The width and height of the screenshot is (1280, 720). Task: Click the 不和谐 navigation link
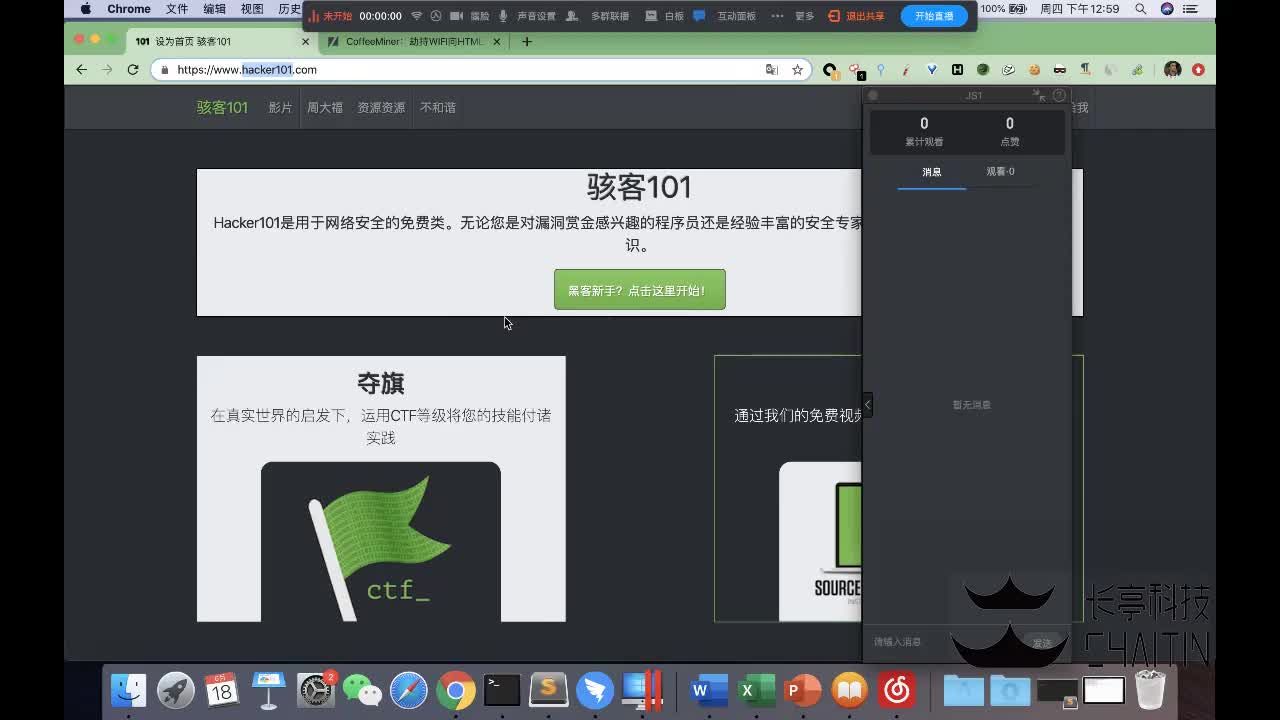pos(438,107)
